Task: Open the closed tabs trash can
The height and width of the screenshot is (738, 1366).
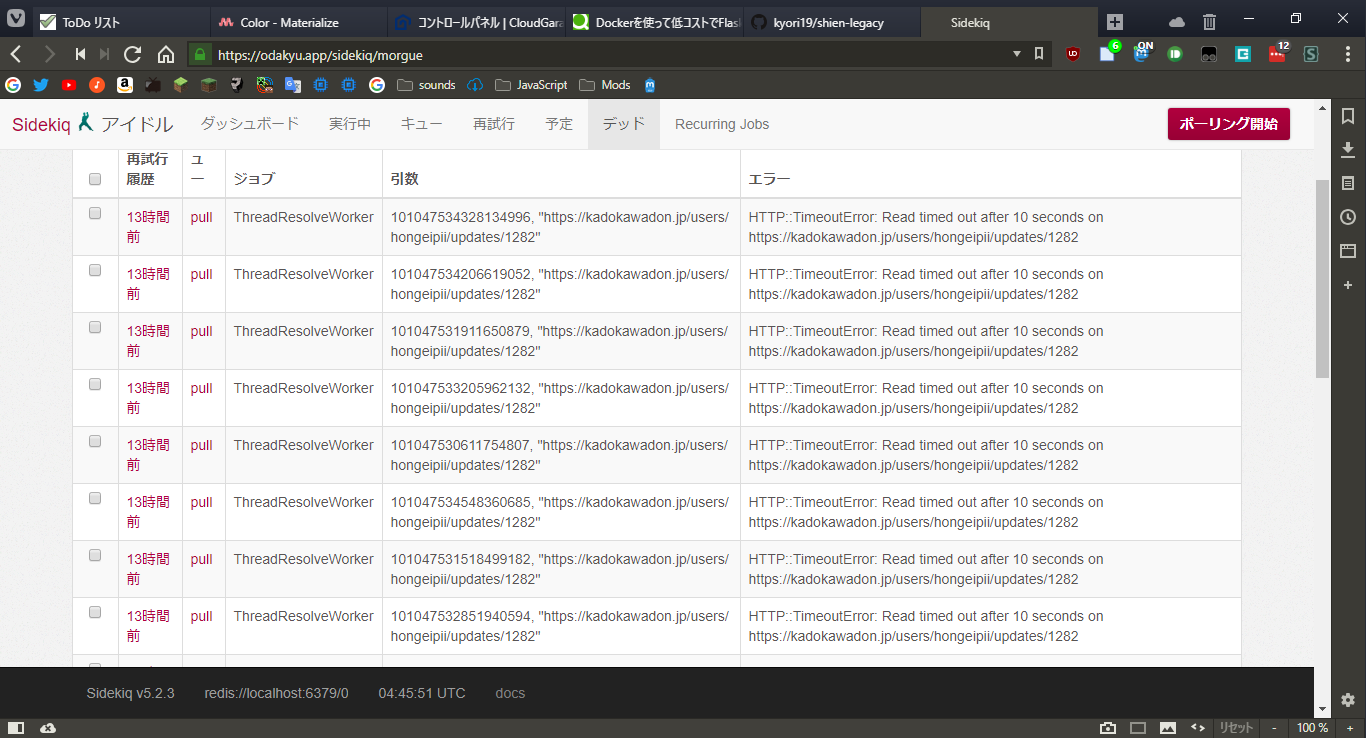Action: pyautogui.click(x=1209, y=21)
